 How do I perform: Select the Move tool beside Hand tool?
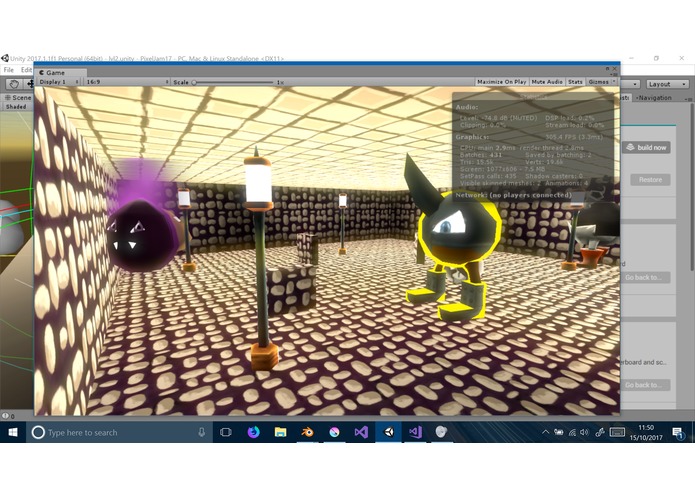(29, 84)
